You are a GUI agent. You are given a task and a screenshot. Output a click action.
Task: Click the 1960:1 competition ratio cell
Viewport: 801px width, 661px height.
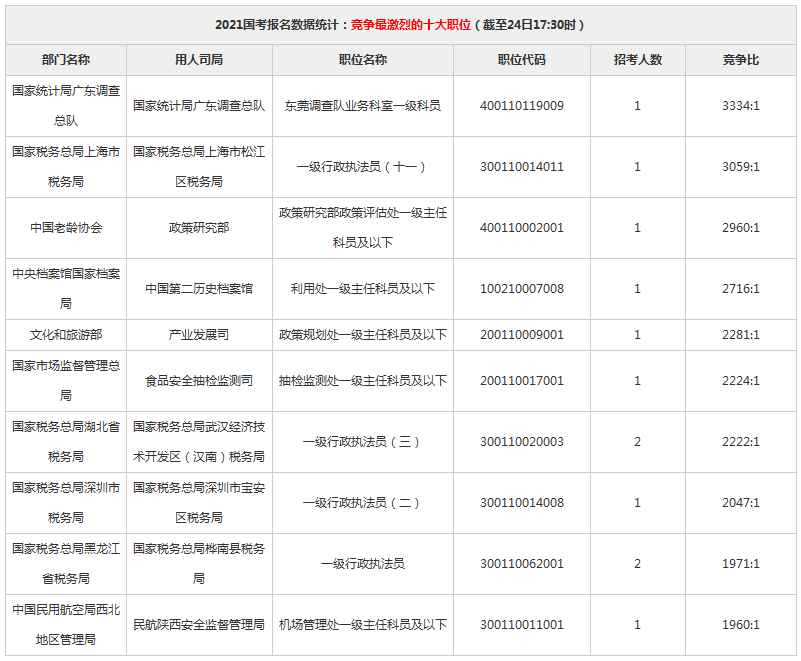tap(740, 624)
